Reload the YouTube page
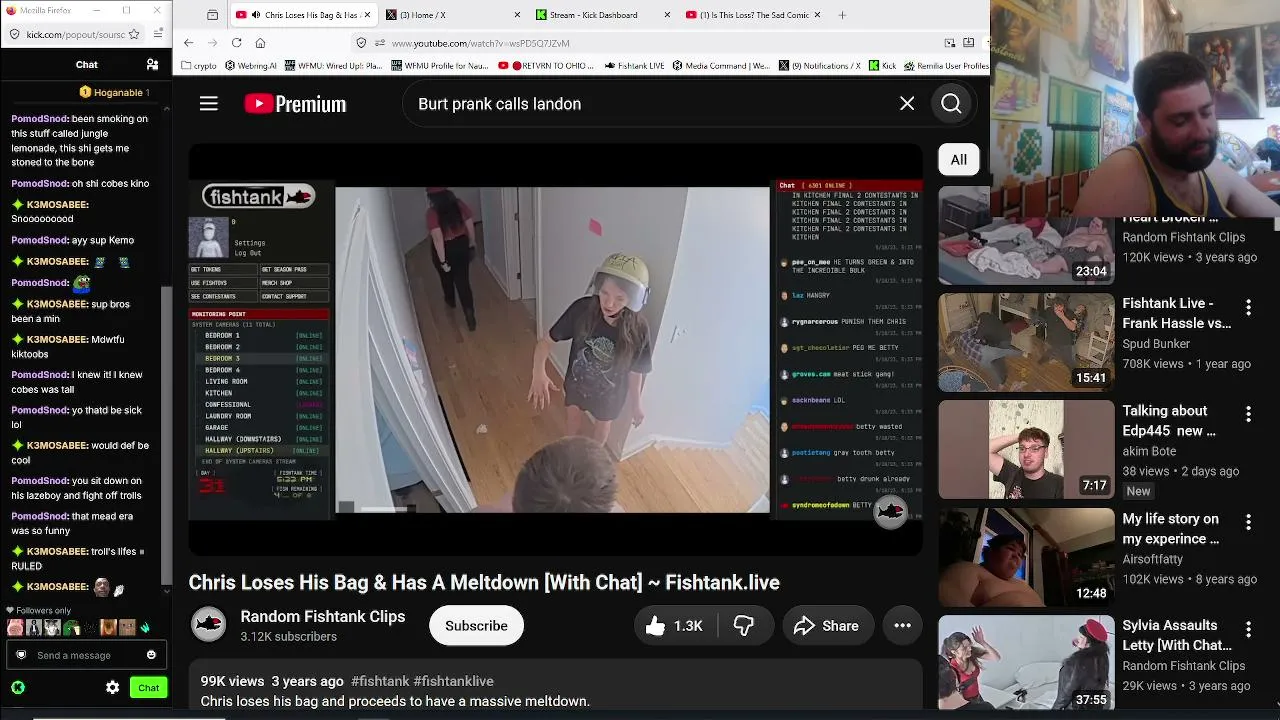1280x720 pixels. tap(236, 43)
